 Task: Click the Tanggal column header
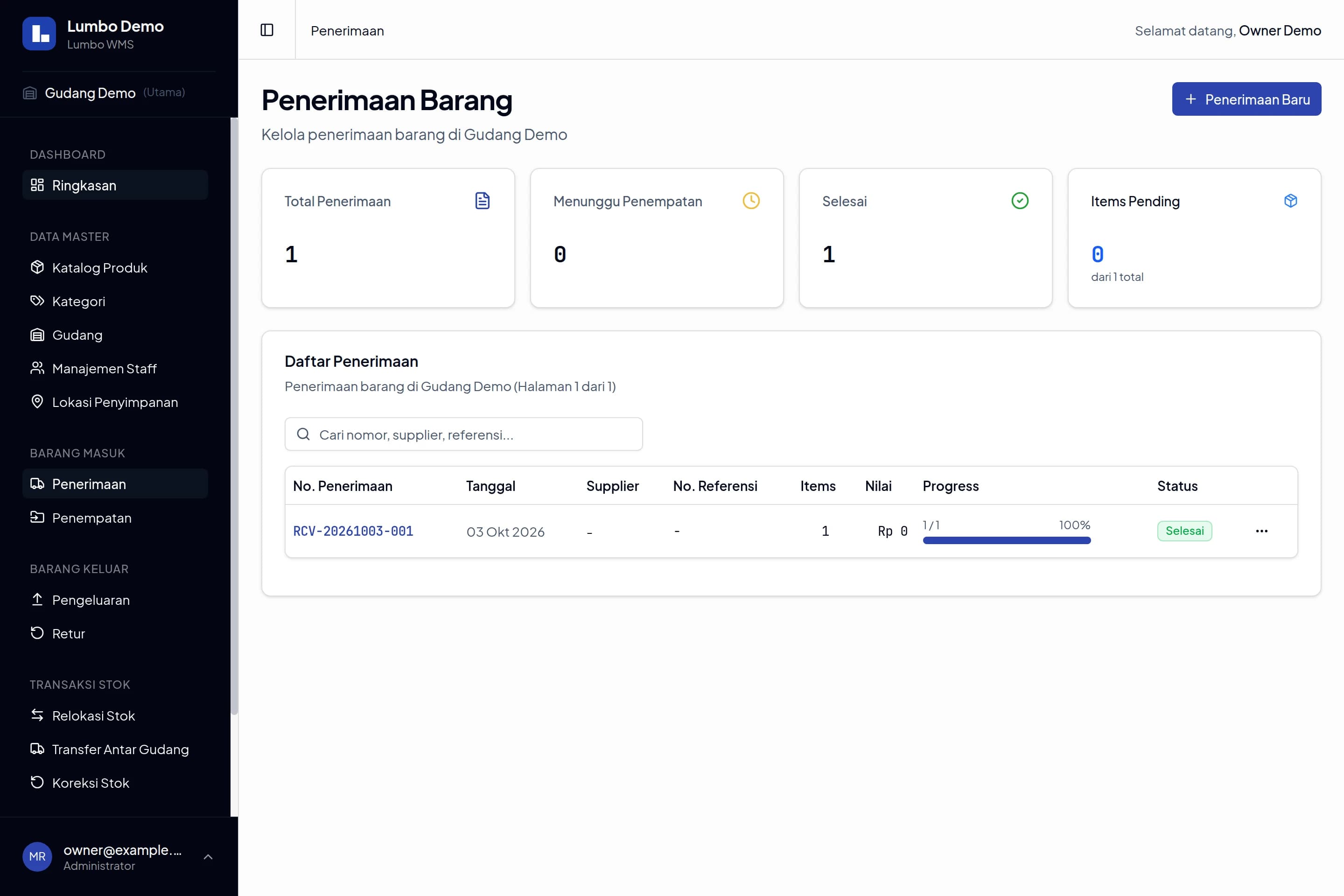coord(490,486)
